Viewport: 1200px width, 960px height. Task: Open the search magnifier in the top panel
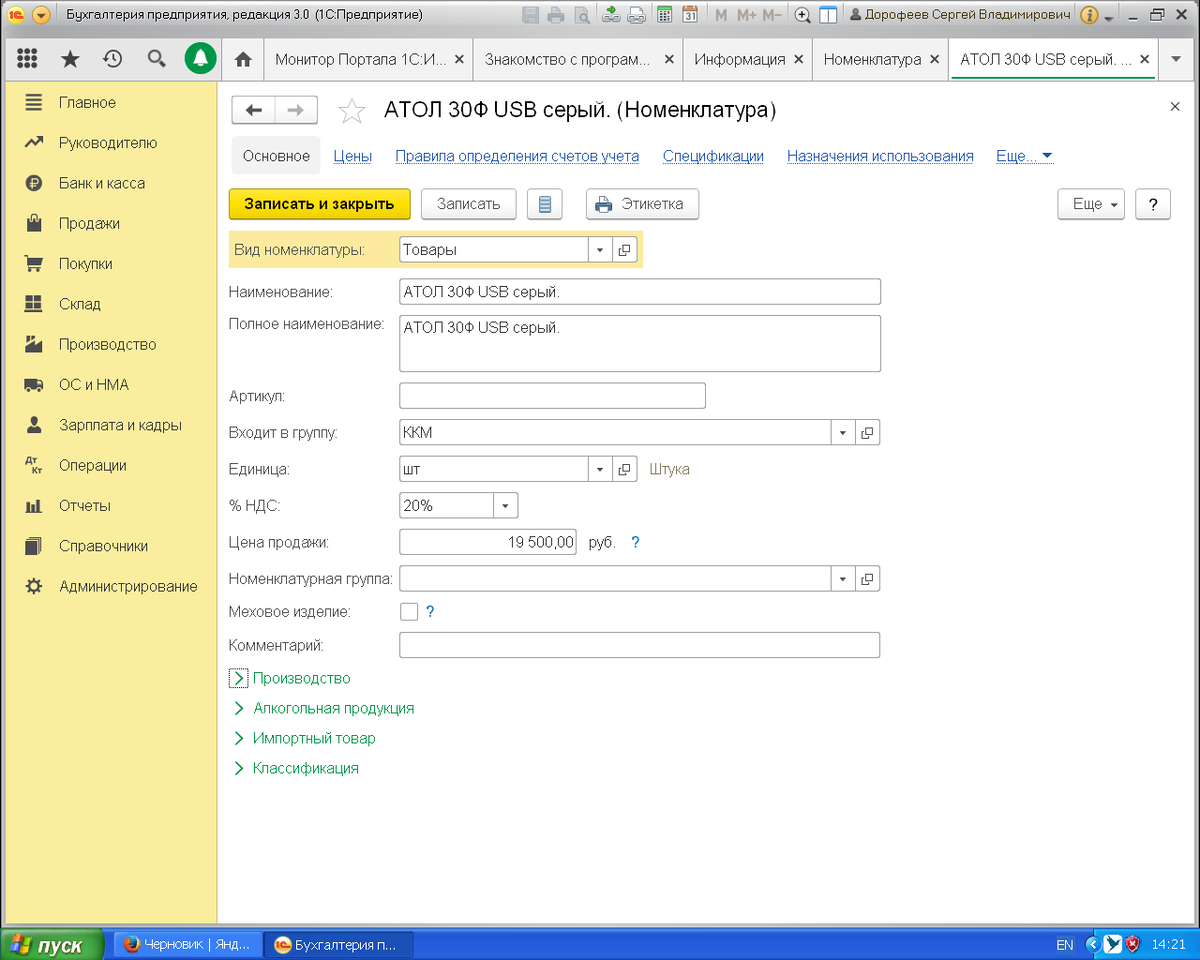[156, 59]
